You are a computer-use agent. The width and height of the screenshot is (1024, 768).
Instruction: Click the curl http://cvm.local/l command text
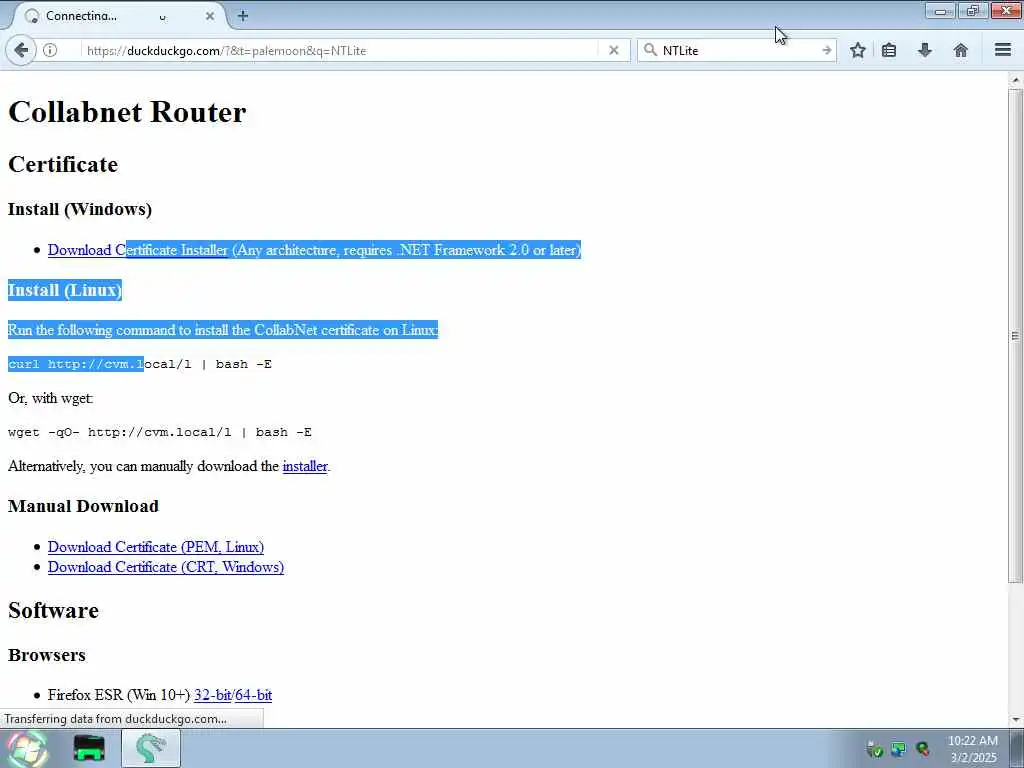click(x=140, y=364)
